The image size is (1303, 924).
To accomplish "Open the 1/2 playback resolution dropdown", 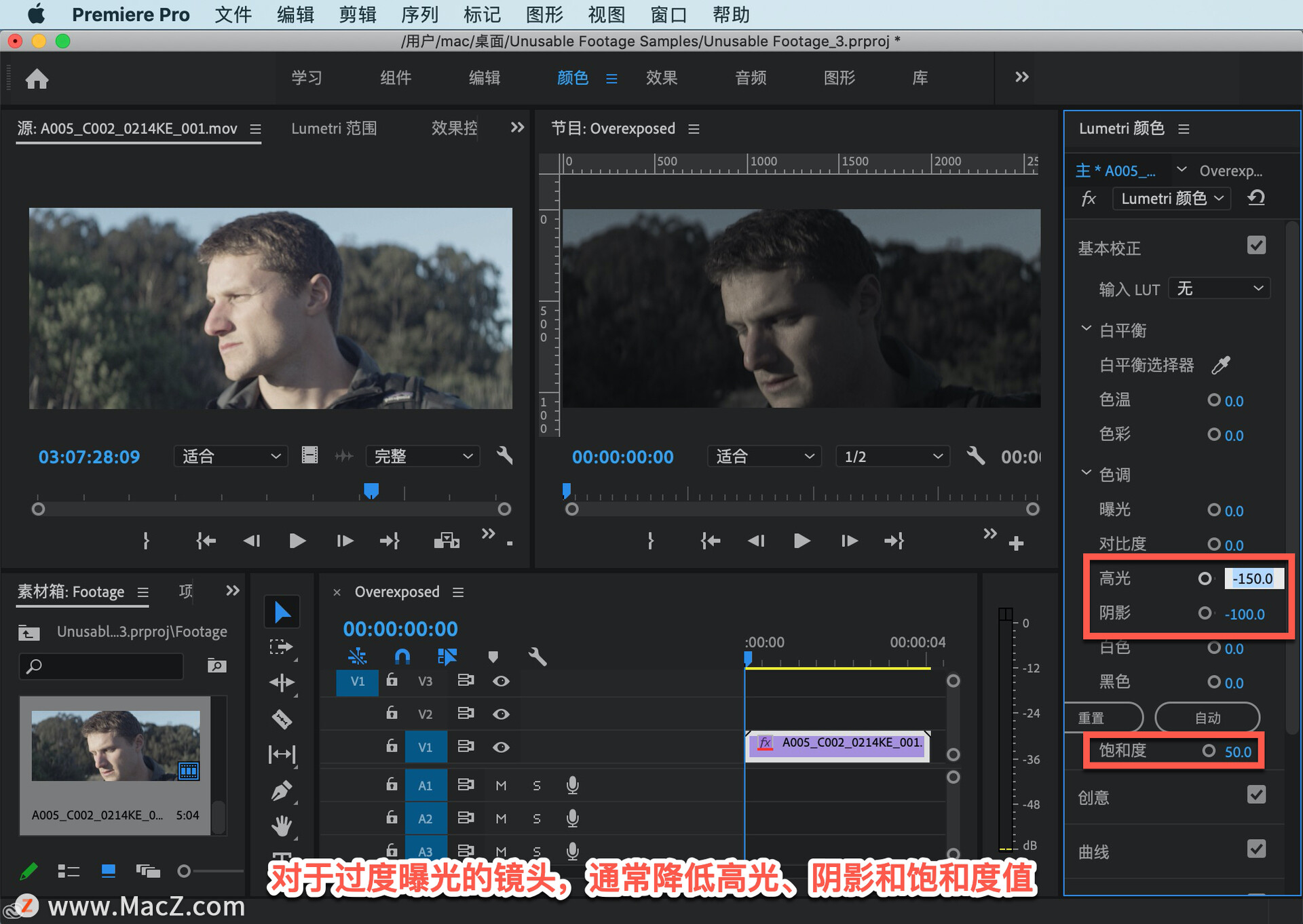I will (x=892, y=457).
